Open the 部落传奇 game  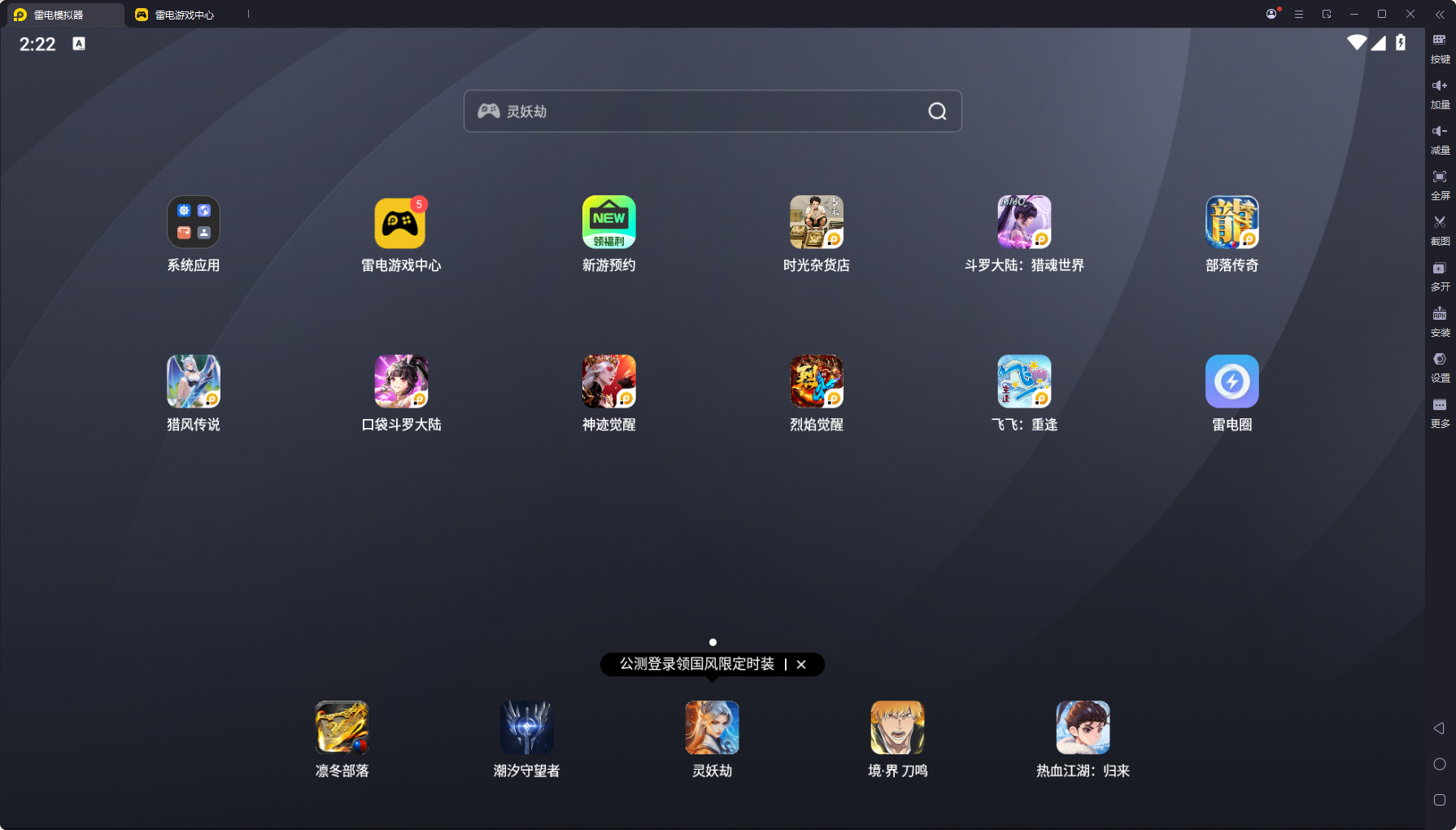click(1232, 222)
